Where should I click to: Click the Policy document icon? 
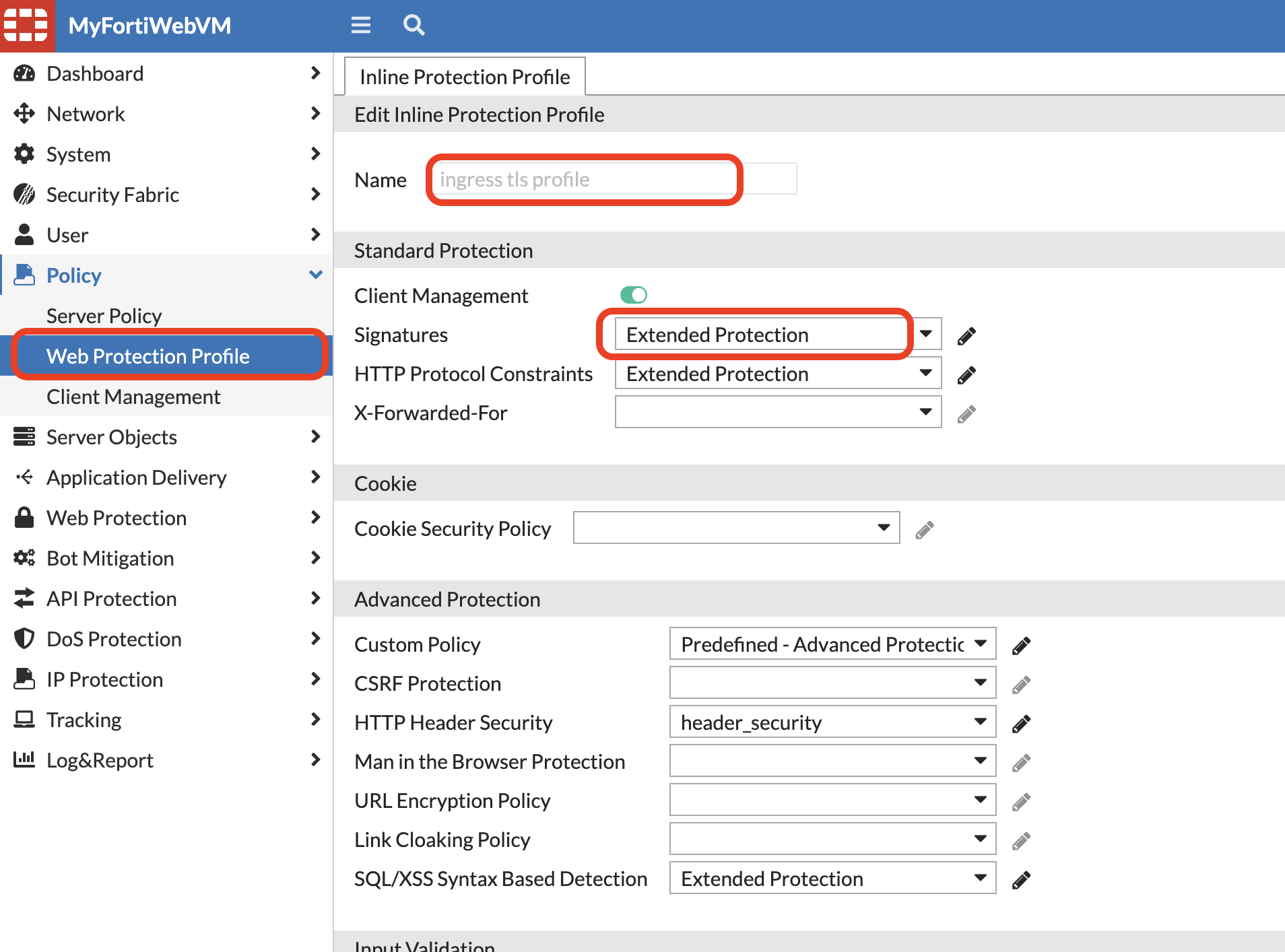(x=24, y=275)
